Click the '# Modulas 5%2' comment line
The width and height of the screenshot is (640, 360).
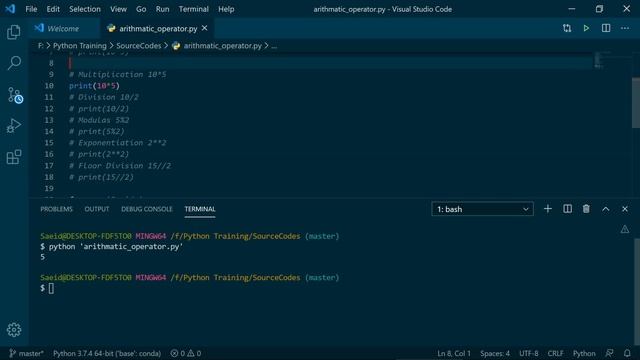99,120
